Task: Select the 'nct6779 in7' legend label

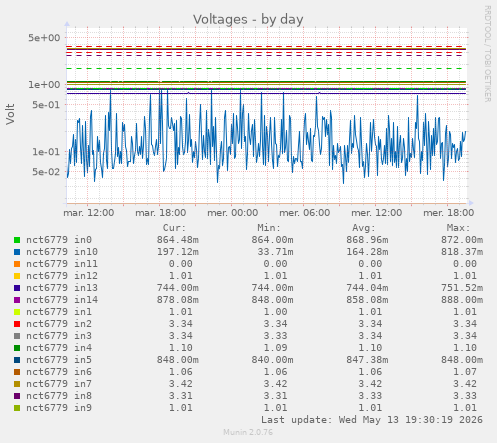Action: (x=59, y=384)
